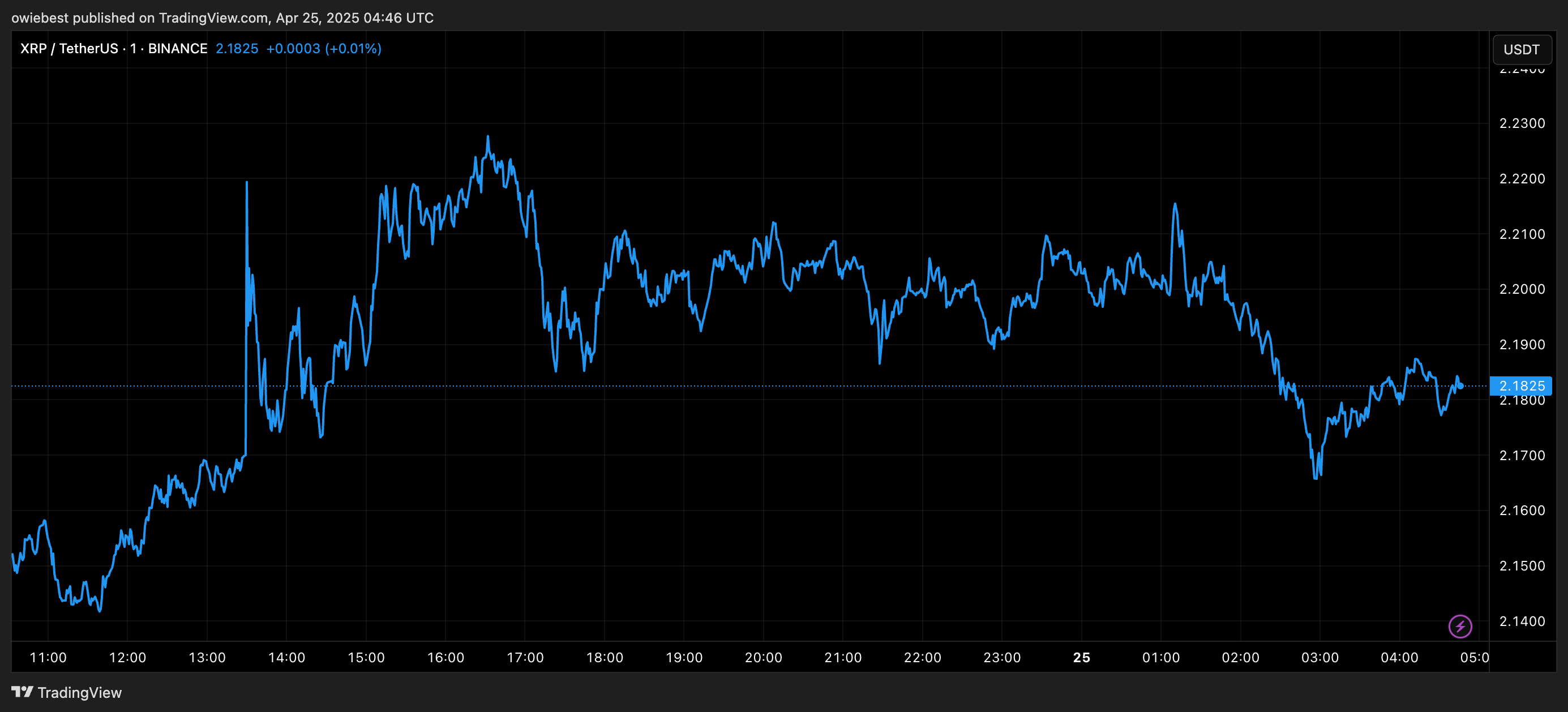This screenshot has width=1568, height=712.
Task: Click the 03:00 time axis label
Action: click(1319, 658)
